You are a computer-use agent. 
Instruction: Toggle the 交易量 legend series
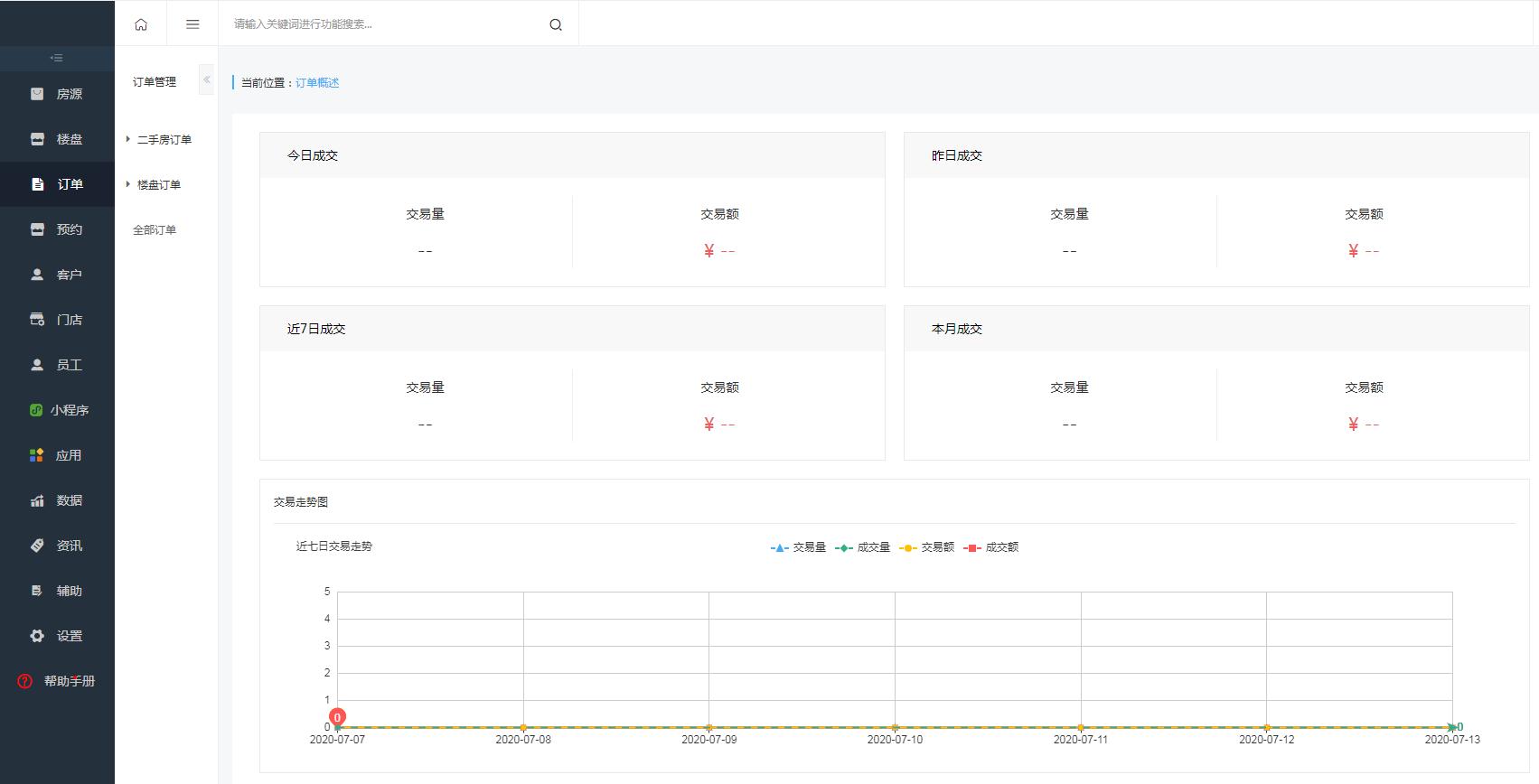click(x=798, y=547)
